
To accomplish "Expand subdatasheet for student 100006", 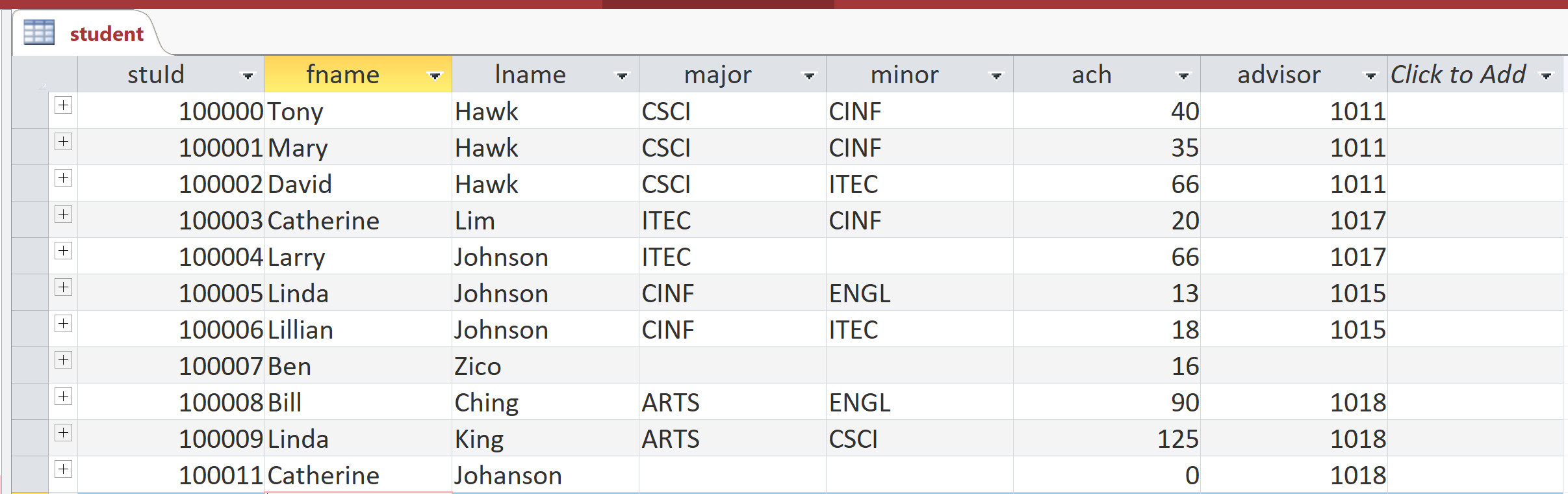I will (x=63, y=323).
